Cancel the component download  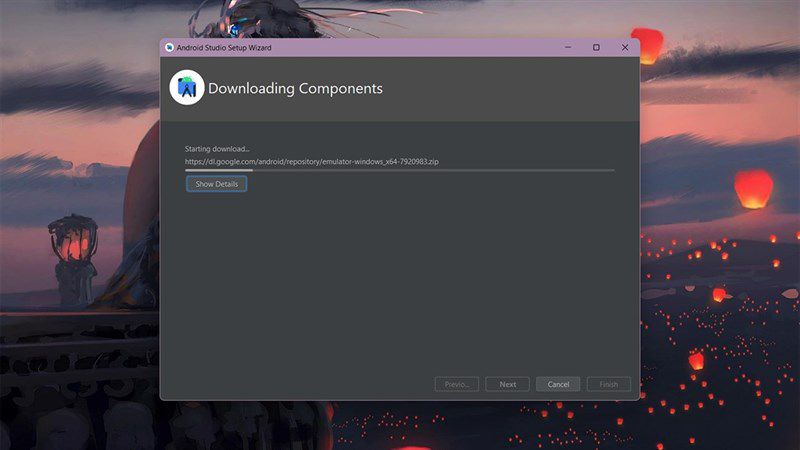(558, 384)
